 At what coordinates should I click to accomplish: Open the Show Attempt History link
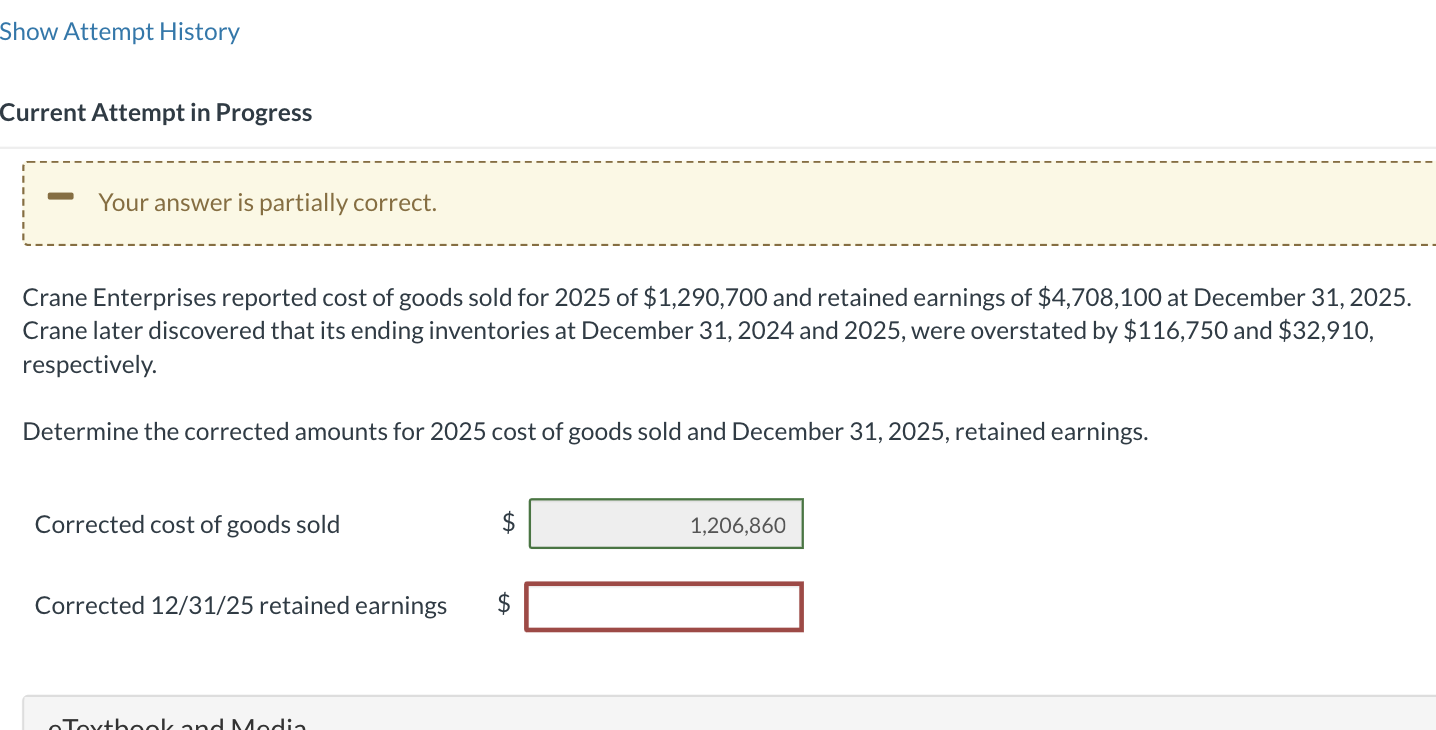point(120,32)
